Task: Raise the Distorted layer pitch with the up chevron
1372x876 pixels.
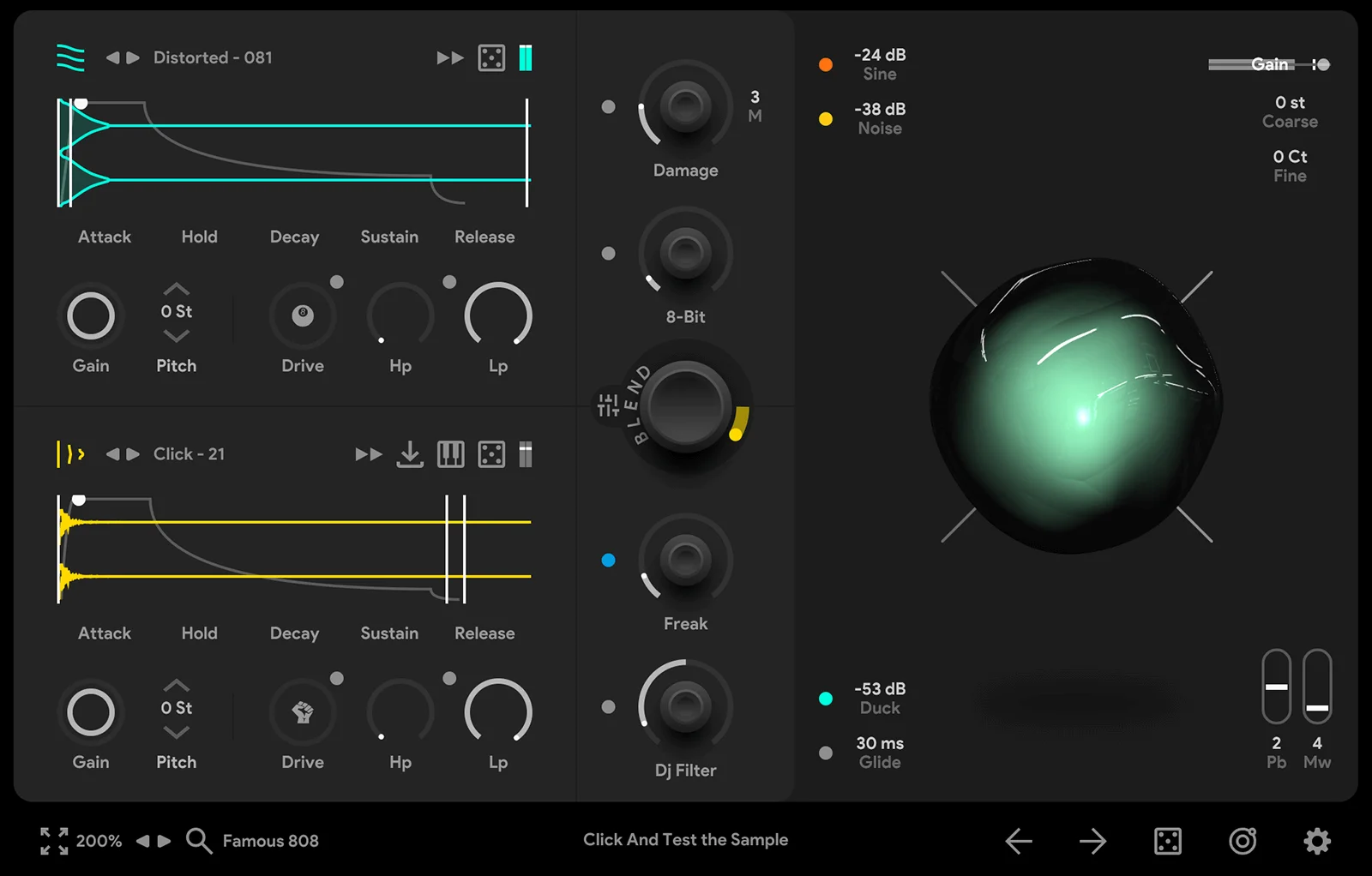Action: (177, 289)
